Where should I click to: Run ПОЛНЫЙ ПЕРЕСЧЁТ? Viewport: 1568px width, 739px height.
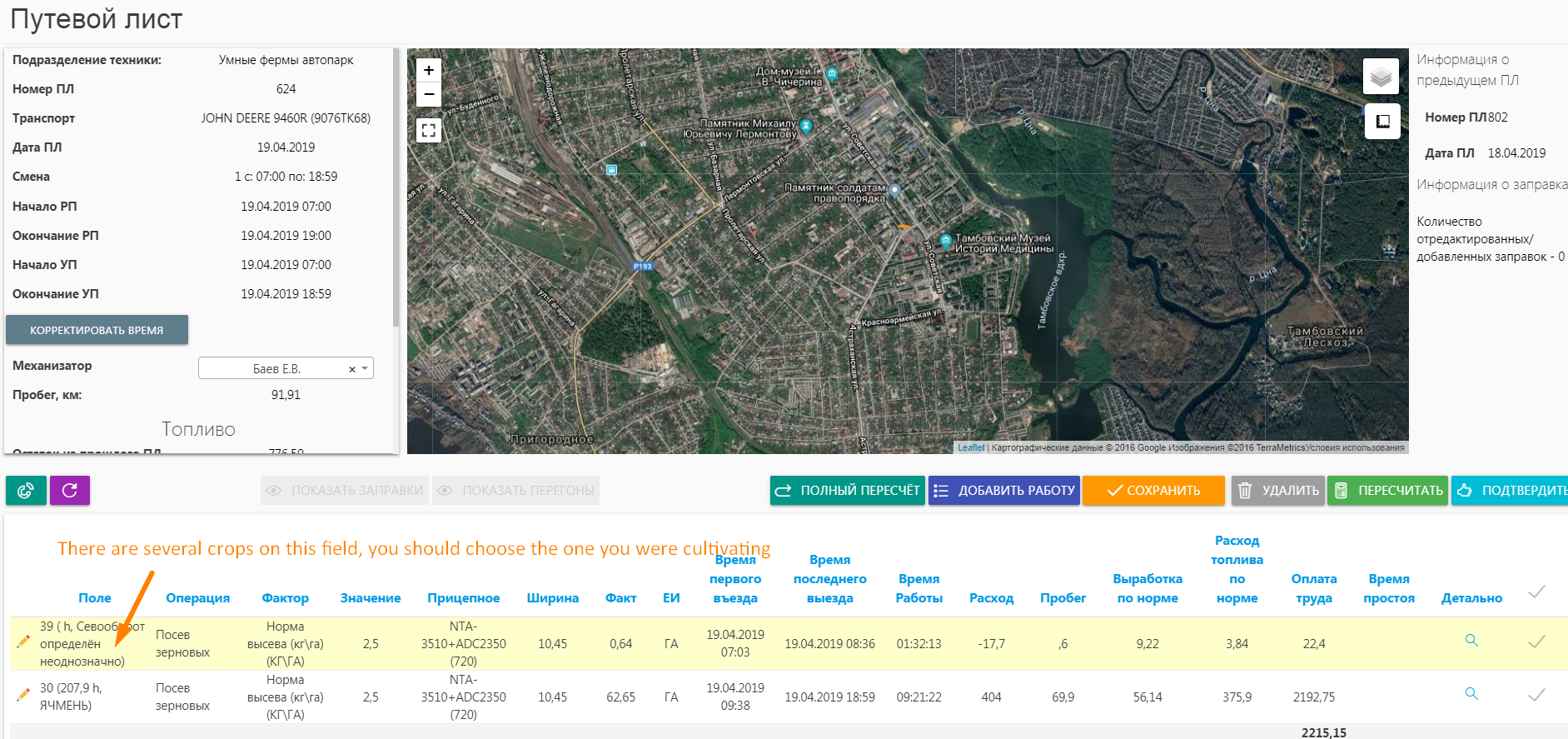point(848,491)
